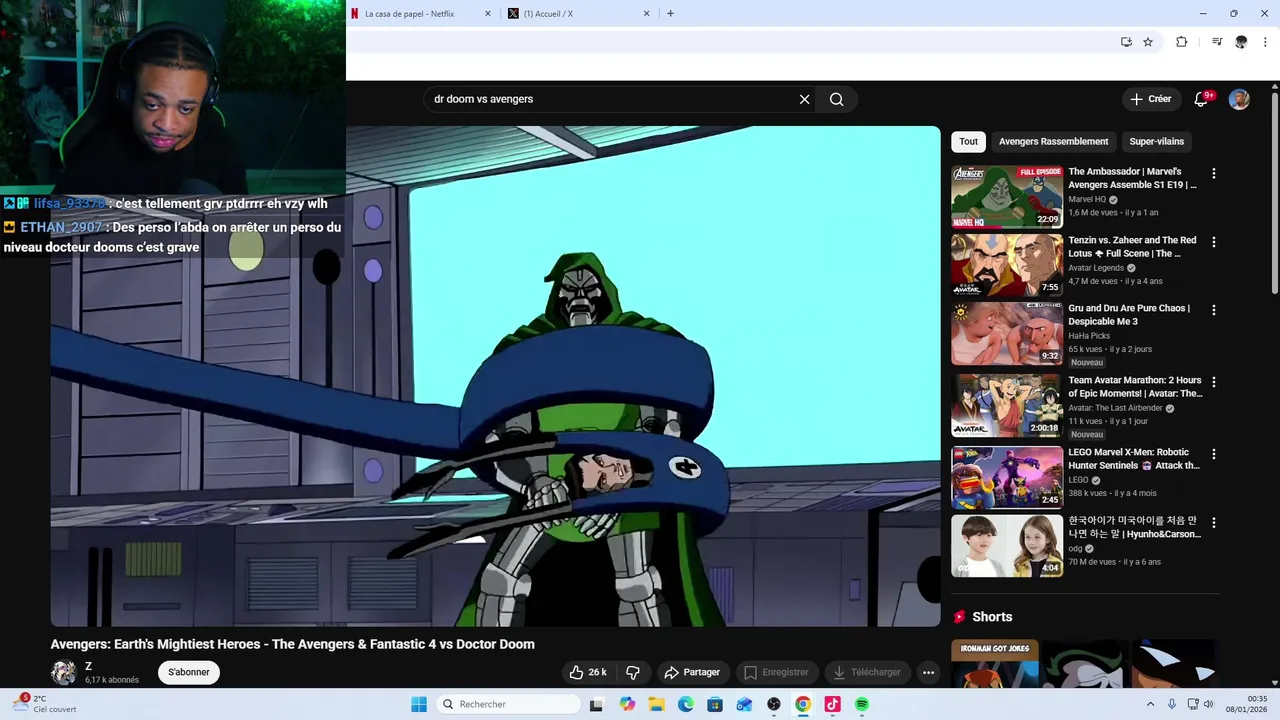Open The Ambassador video thumbnail
Viewport: 1280px width, 720px height.
1007,197
